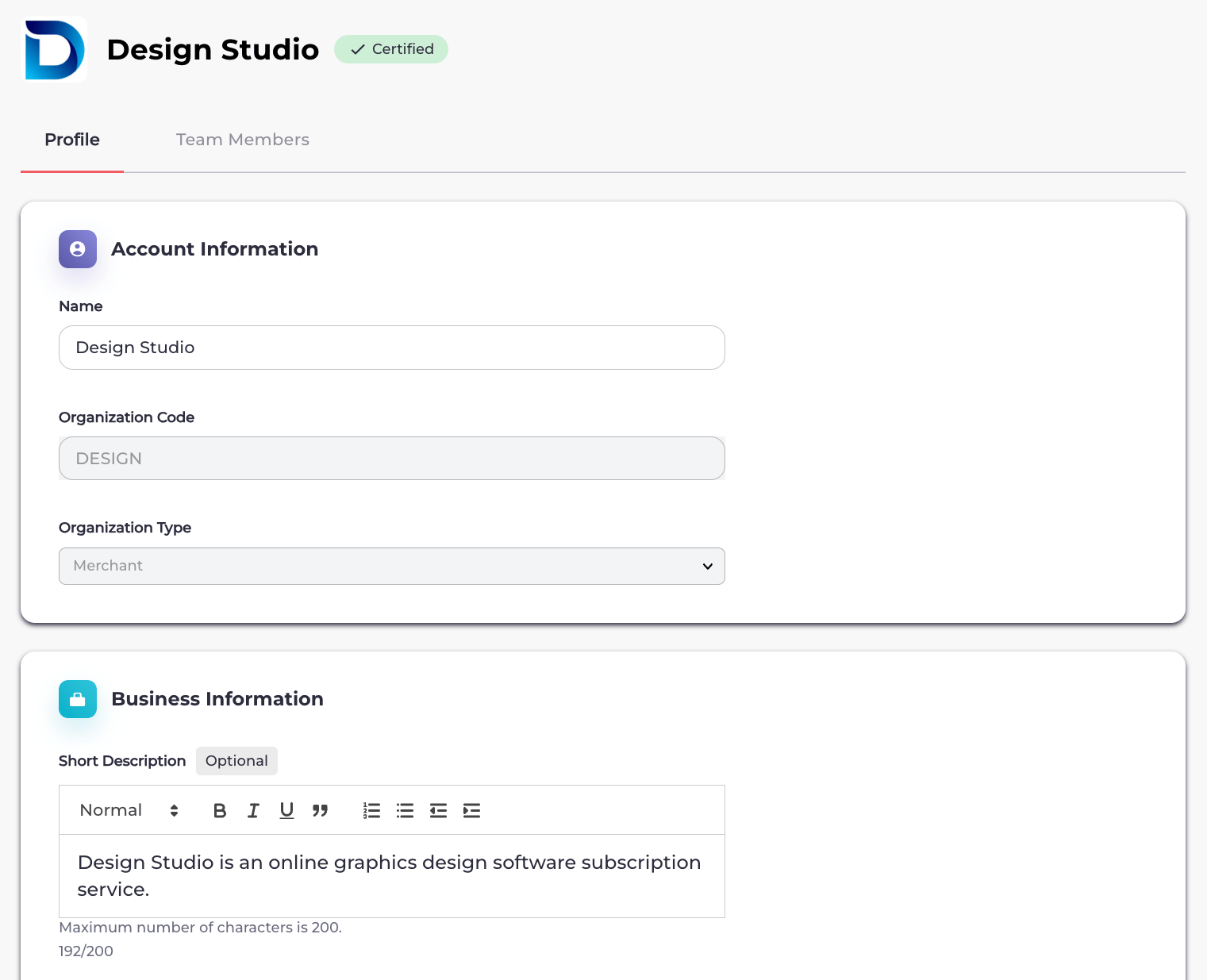Insert a blockquote in description

[x=320, y=810]
